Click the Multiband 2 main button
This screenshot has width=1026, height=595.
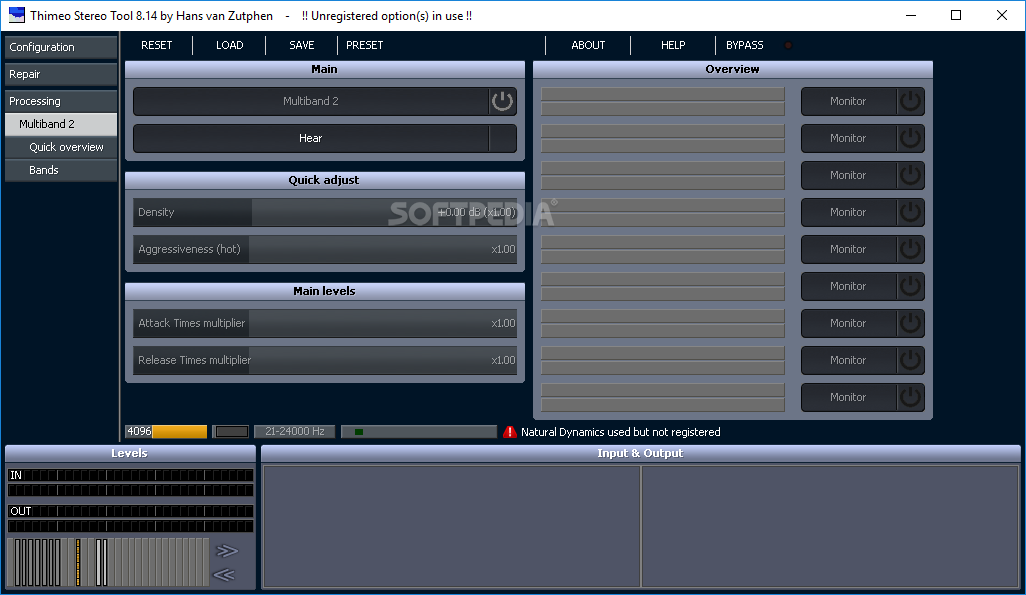coord(311,101)
